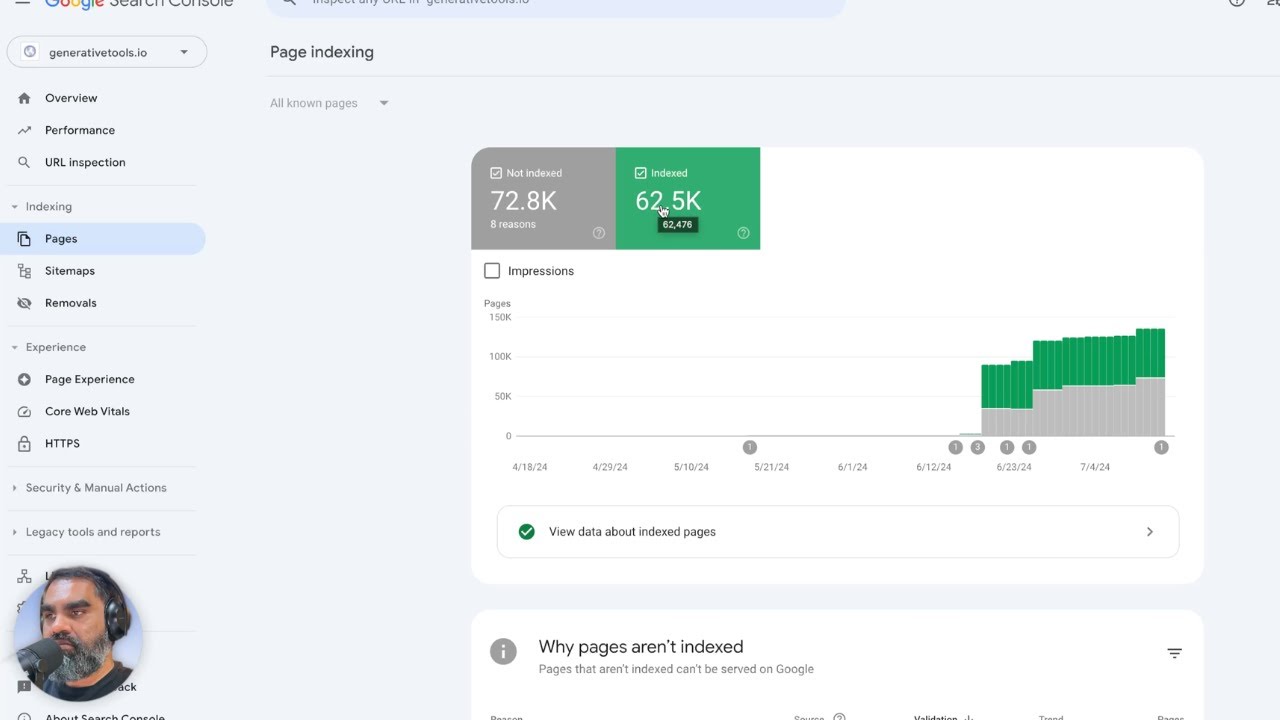Open the HTTPS report link

pyautogui.click(x=62, y=443)
